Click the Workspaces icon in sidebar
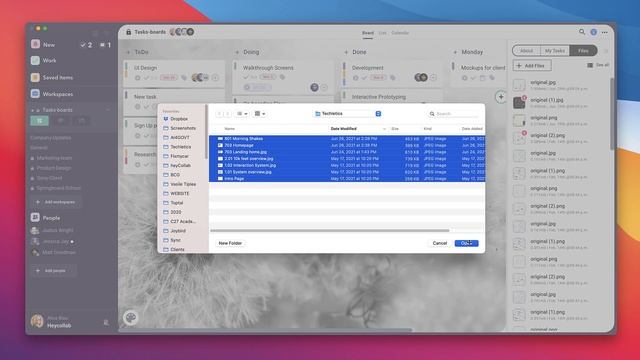640x360 pixels. click(x=36, y=94)
